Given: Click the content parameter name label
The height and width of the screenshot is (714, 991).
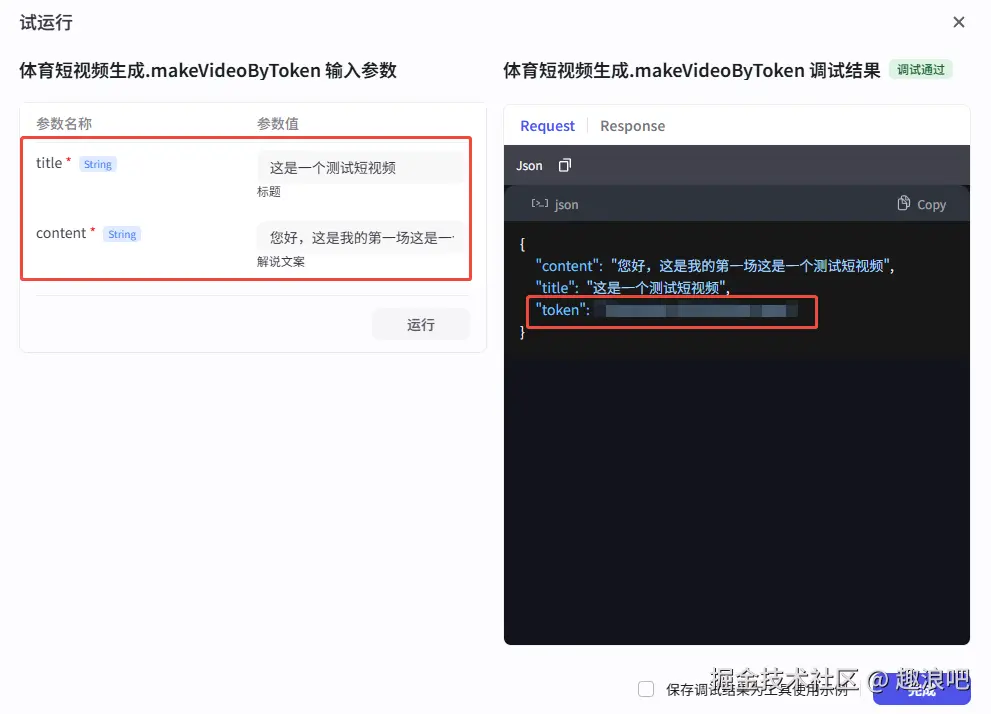Looking at the screenshot, I should tap(61, 233).
